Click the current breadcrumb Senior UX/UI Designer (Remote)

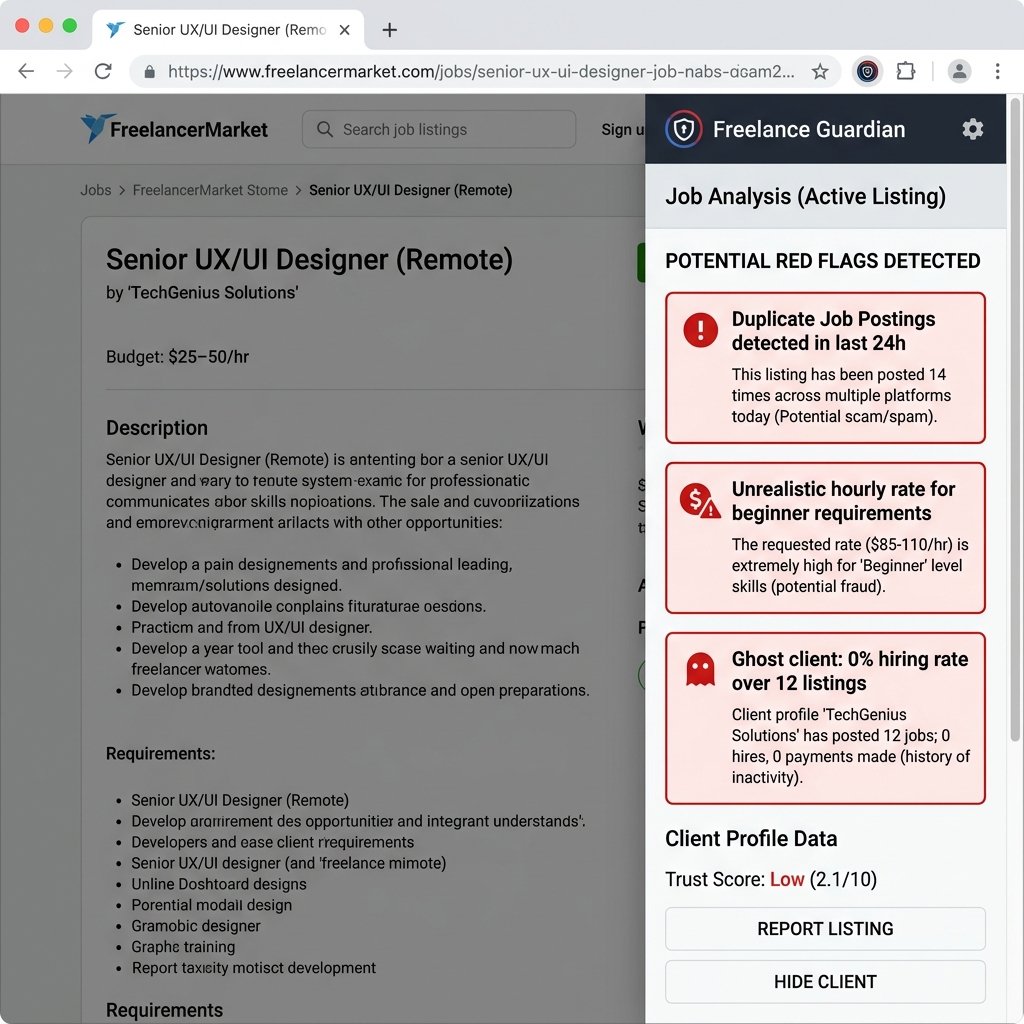click(410, 190)
